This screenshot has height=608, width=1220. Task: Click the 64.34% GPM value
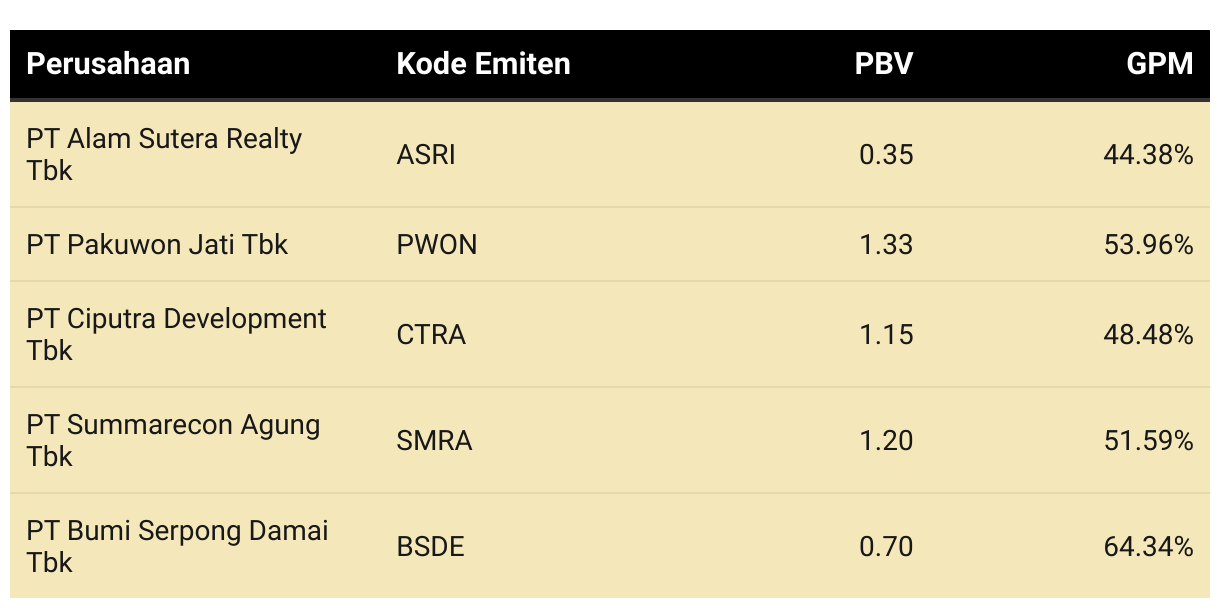pyautogui.click(x=1149, y=547)
